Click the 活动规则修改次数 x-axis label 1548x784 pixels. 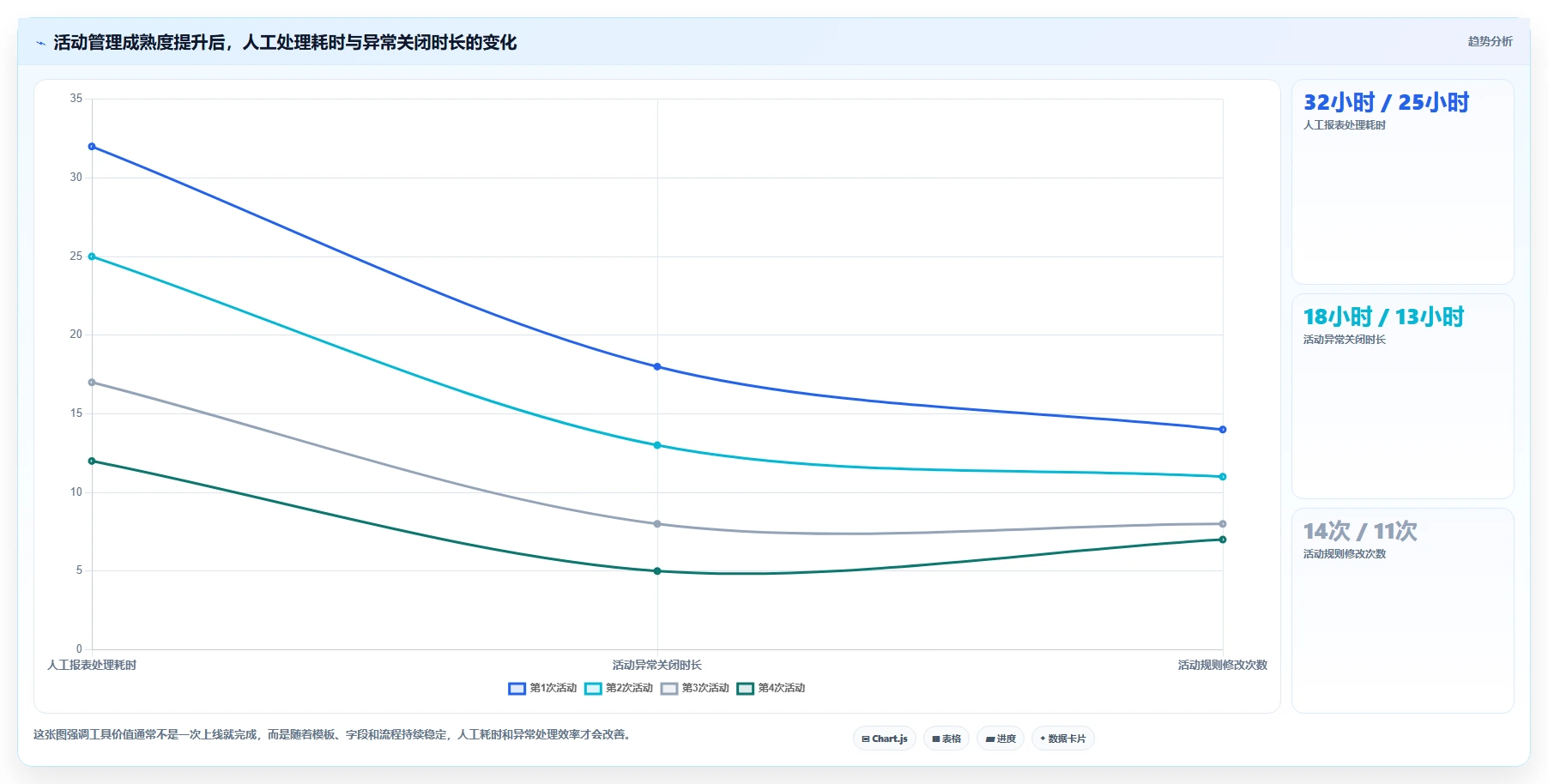1223,666
